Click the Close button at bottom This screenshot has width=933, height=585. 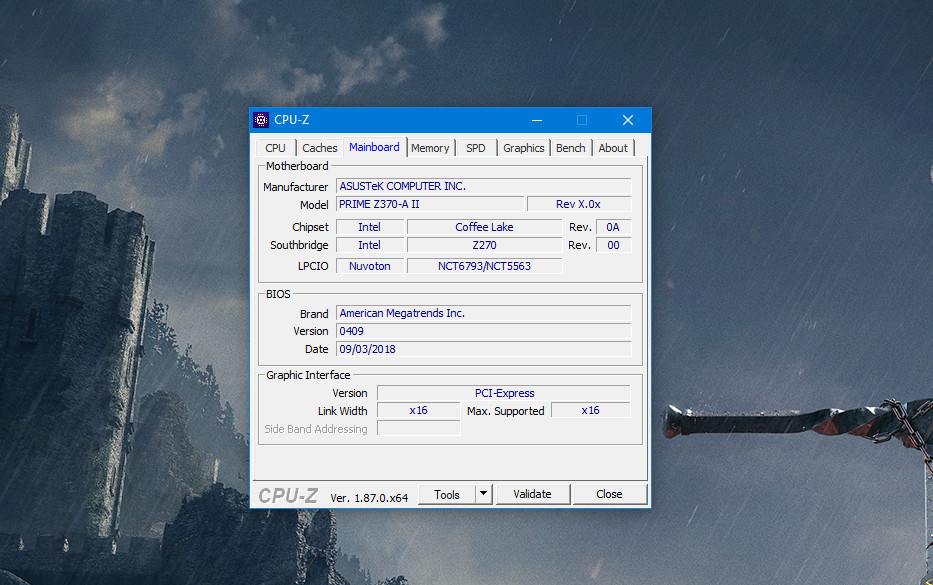pyautogui.click(x=609, y=494)
